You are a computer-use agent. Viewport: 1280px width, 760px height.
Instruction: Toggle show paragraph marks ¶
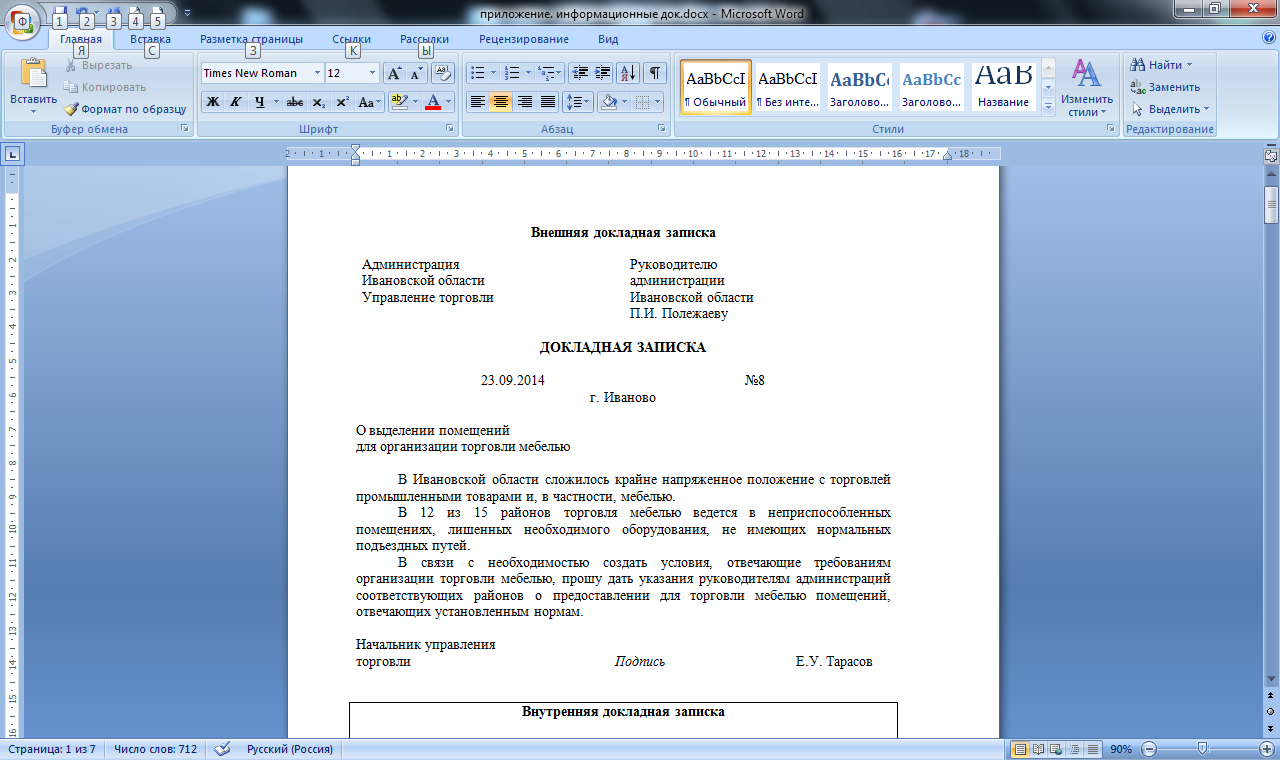point(655,73)
